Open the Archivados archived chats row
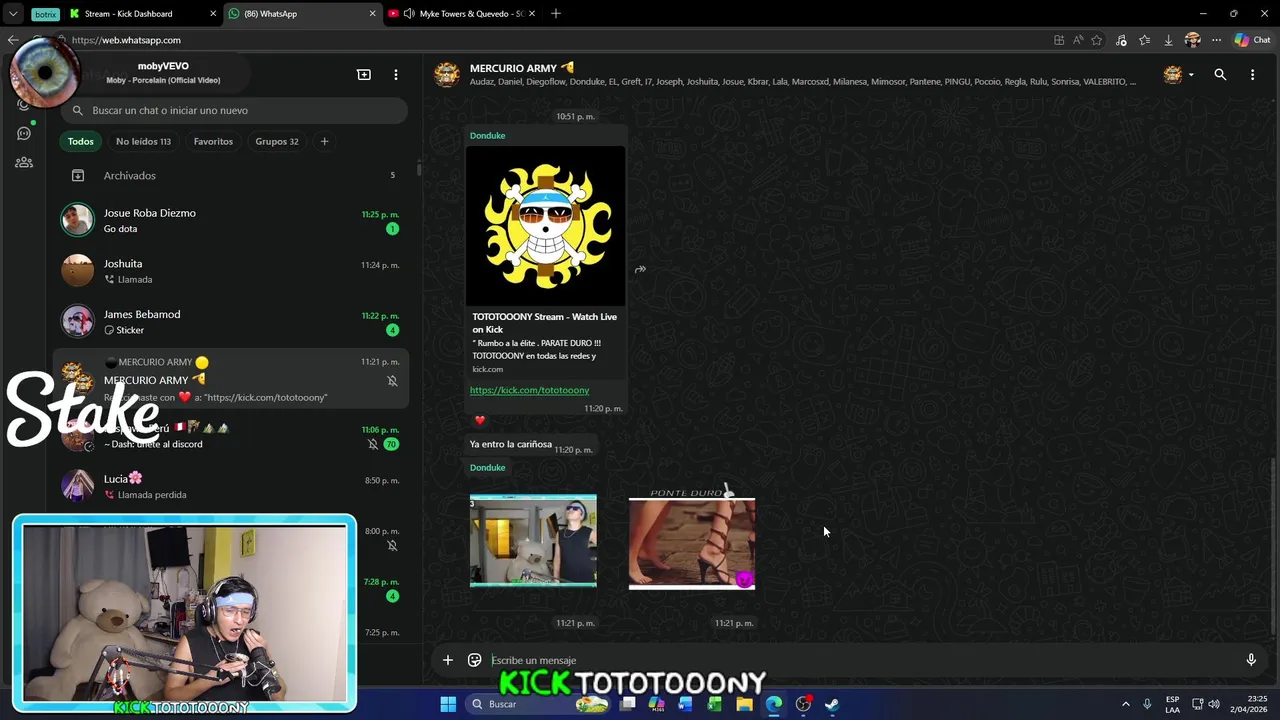 (x=232, y=176)
